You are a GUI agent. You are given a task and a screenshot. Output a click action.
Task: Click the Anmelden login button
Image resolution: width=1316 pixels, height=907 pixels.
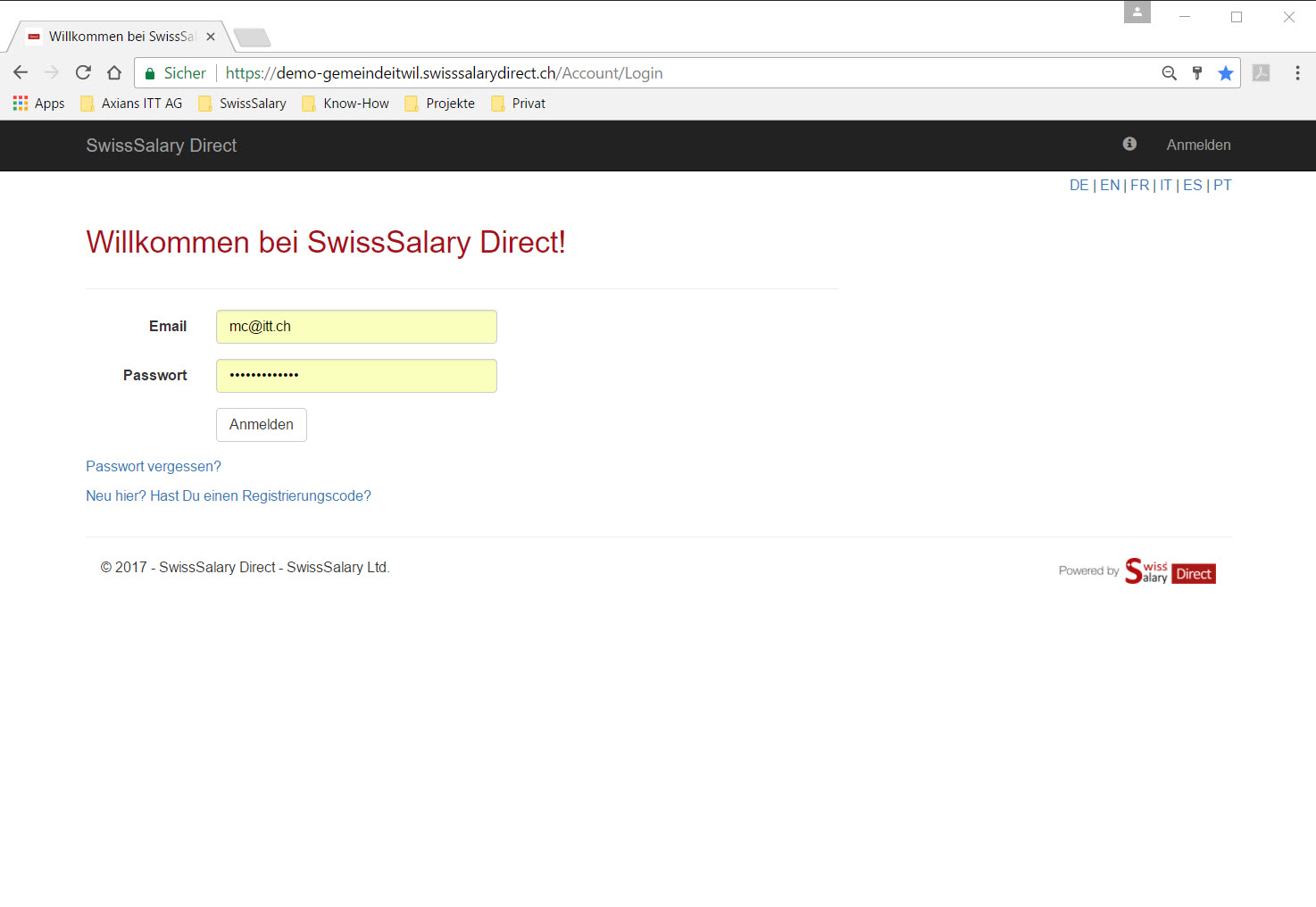coord(262,425)
